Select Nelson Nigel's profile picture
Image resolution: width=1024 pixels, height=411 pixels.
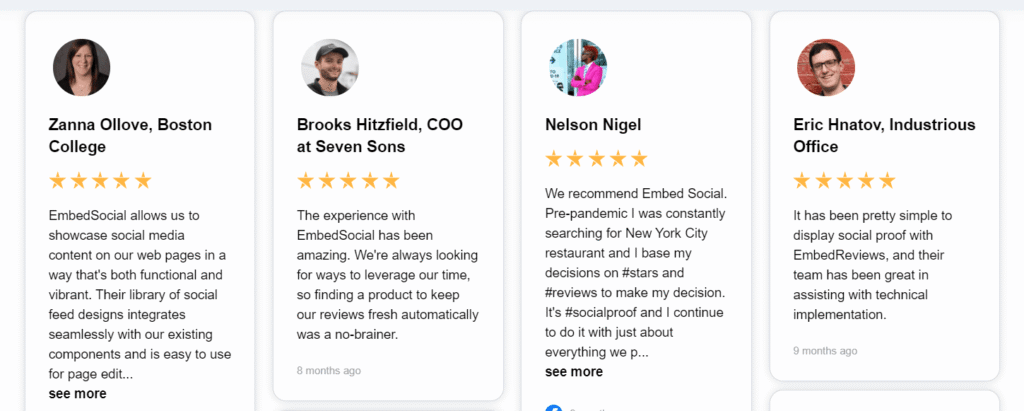click(578, 68)
